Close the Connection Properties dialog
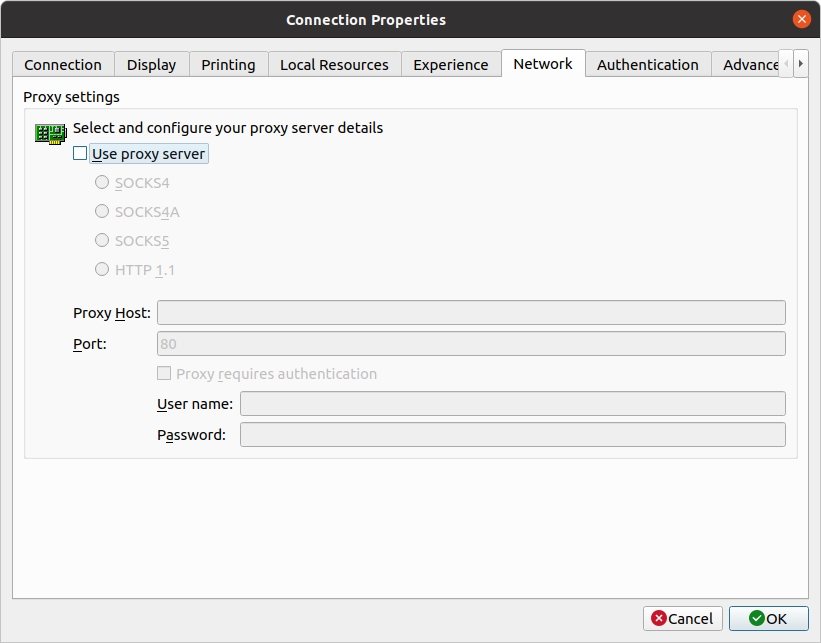The width and height of the screenshot is (821, 643). (801, 19)
